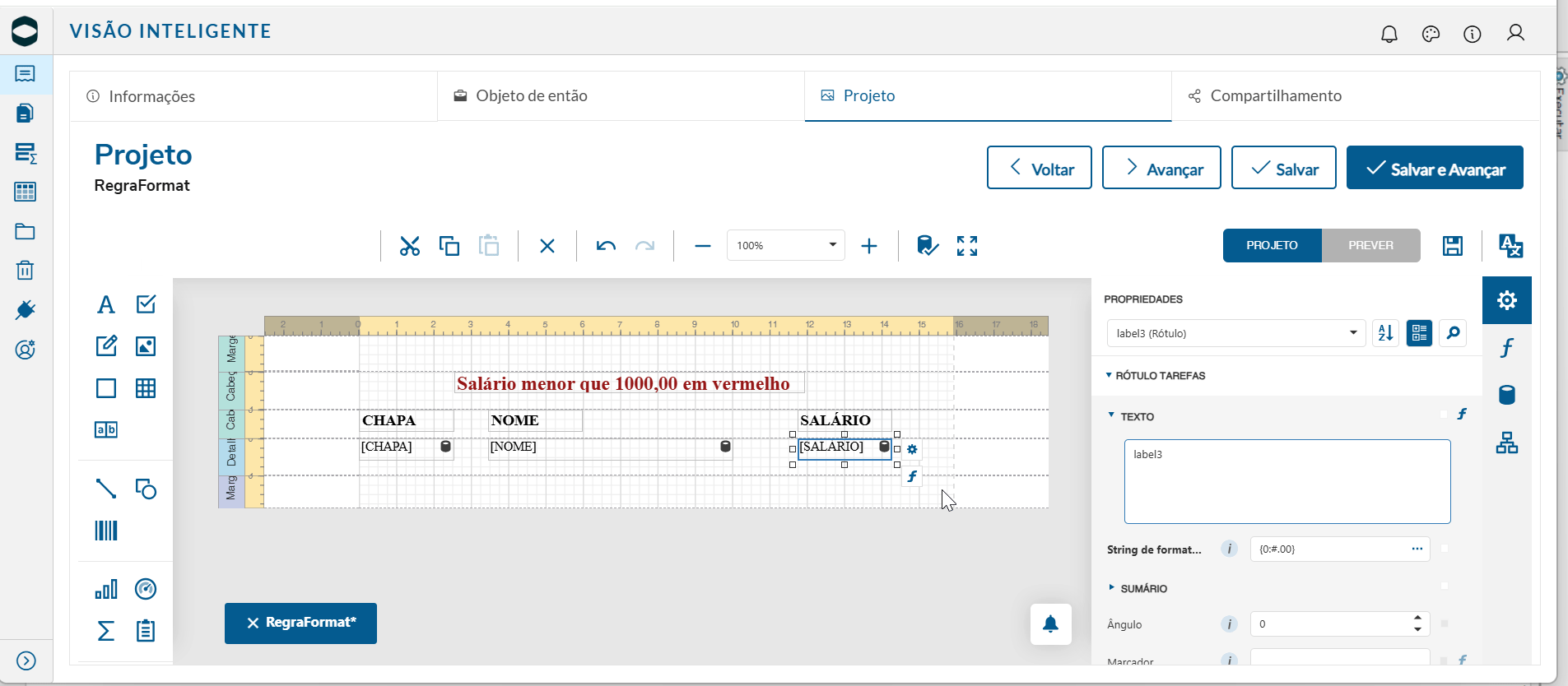
Task: Undo the last action
Action: click(606, 246)
